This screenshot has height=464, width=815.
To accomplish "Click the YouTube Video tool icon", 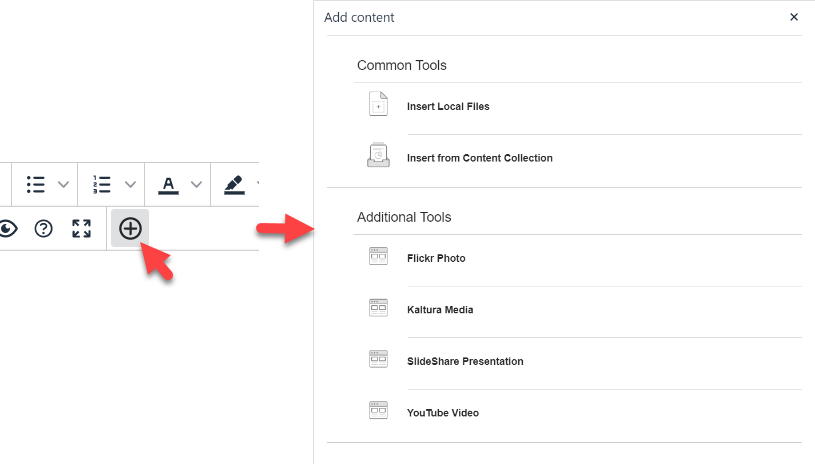I will tap(378, 412).
